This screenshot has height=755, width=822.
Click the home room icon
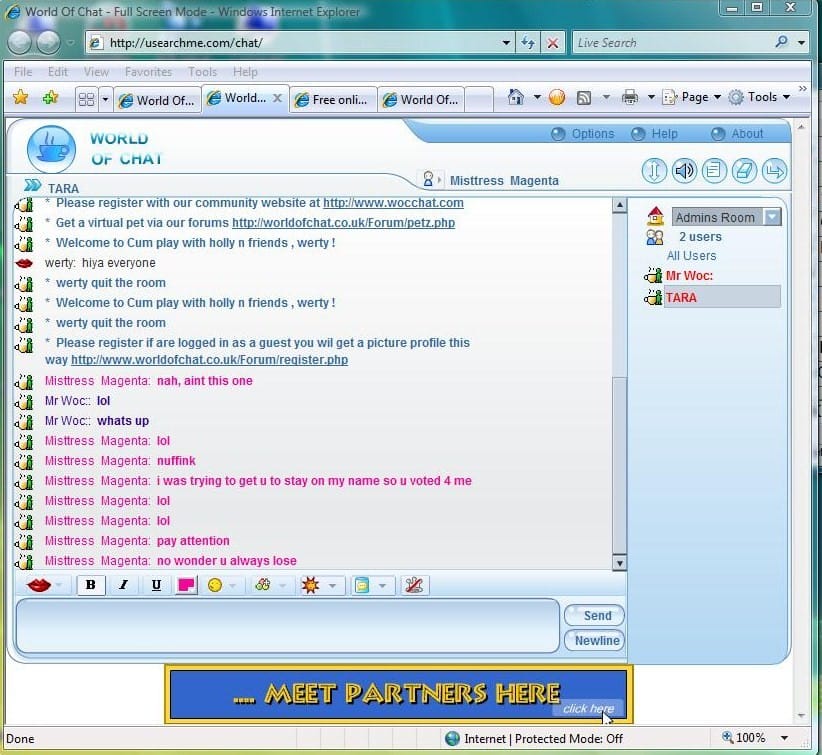coord(655,215)
